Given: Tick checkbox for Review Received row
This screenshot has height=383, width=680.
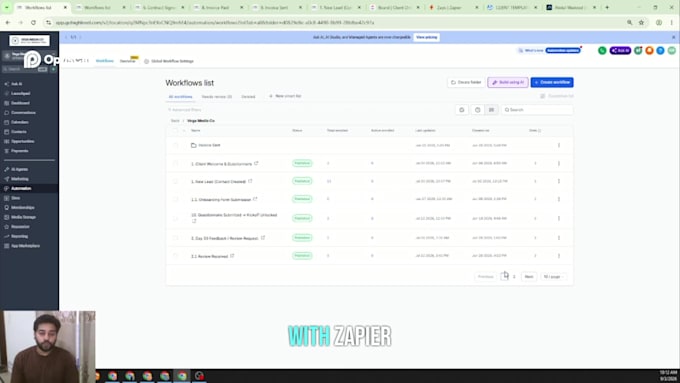Looking at the screenshot, I should pyautogui.click(x=175, y=255).
